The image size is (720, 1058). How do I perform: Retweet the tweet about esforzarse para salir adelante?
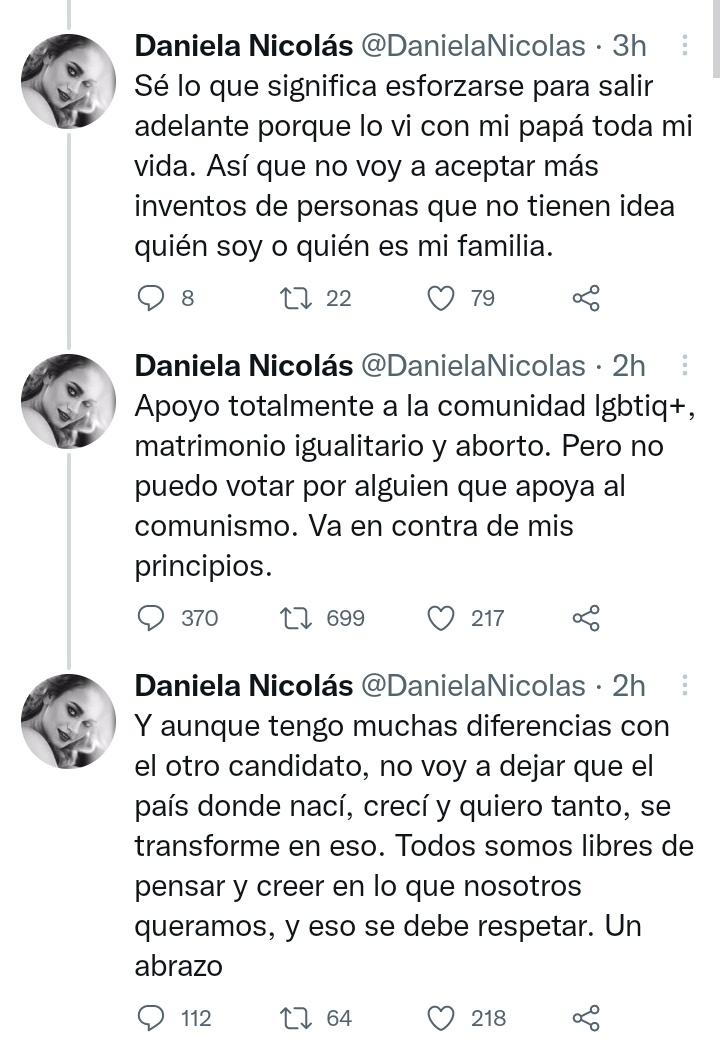296,298
